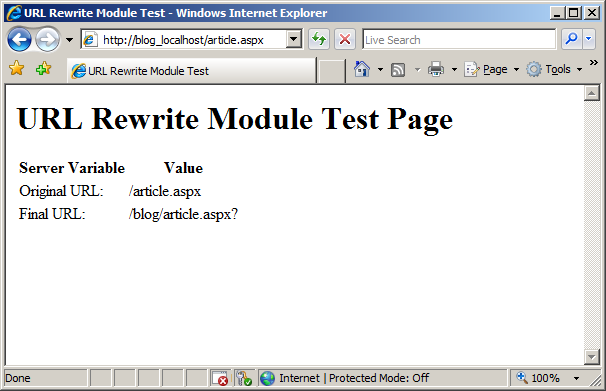The image size is (606, 391).
Task: Open the Page menu
Action: (492, 70)
